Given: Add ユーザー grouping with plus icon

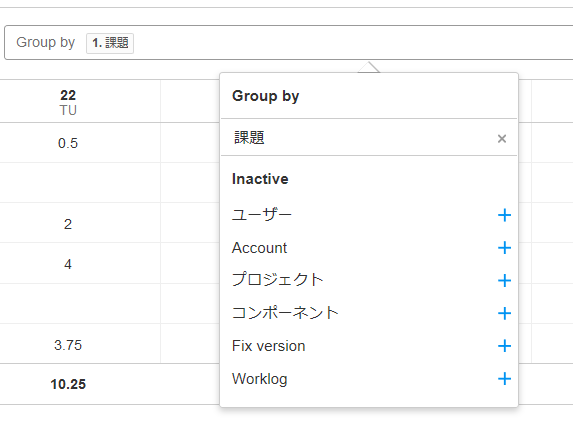Looking at the screenshot, I should coord(504,215).
